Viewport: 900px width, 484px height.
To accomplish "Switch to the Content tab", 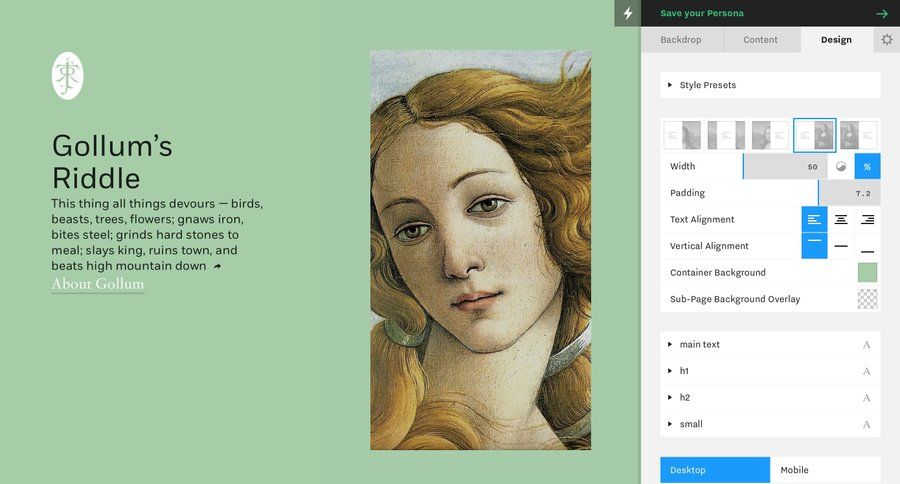I will (760, 40).
